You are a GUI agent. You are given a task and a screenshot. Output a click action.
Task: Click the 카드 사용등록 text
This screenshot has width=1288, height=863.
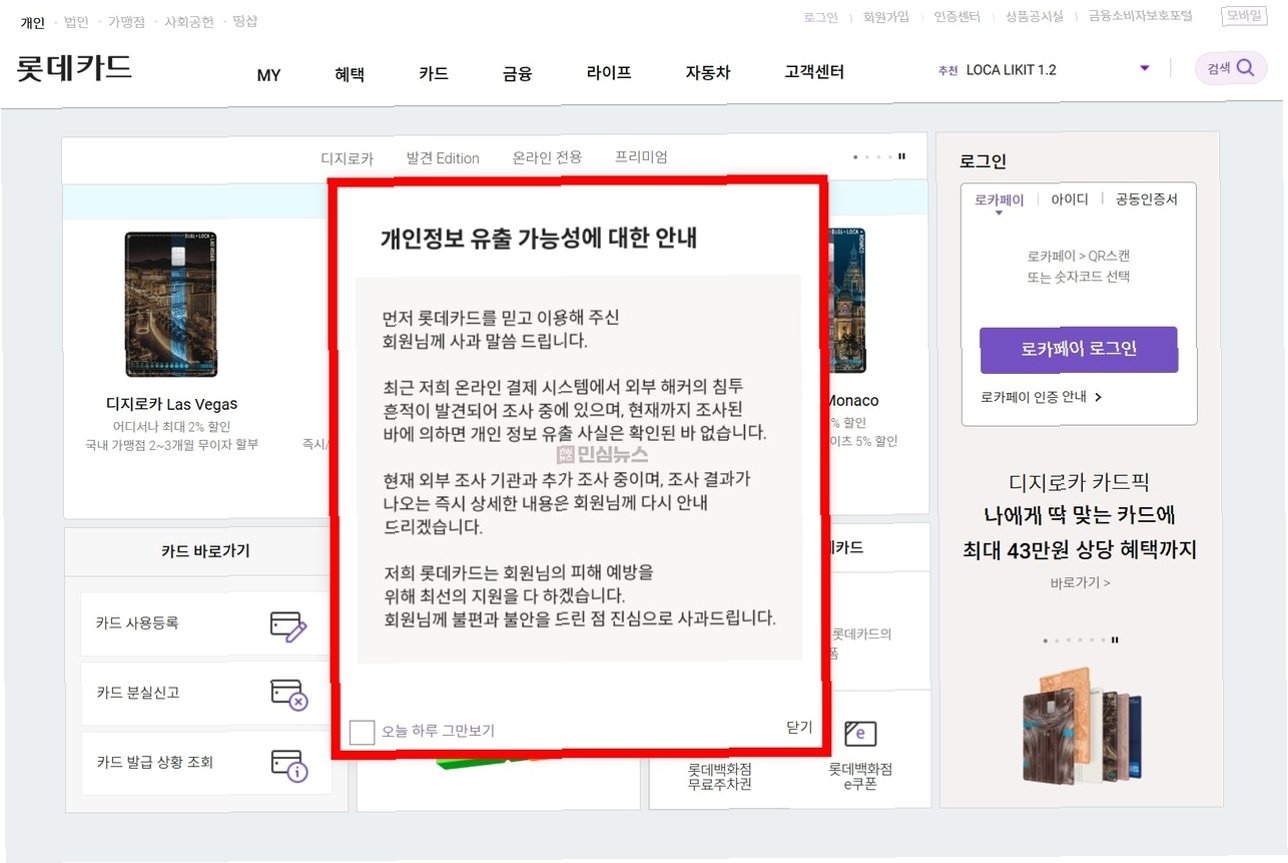[x=137, y=623]
